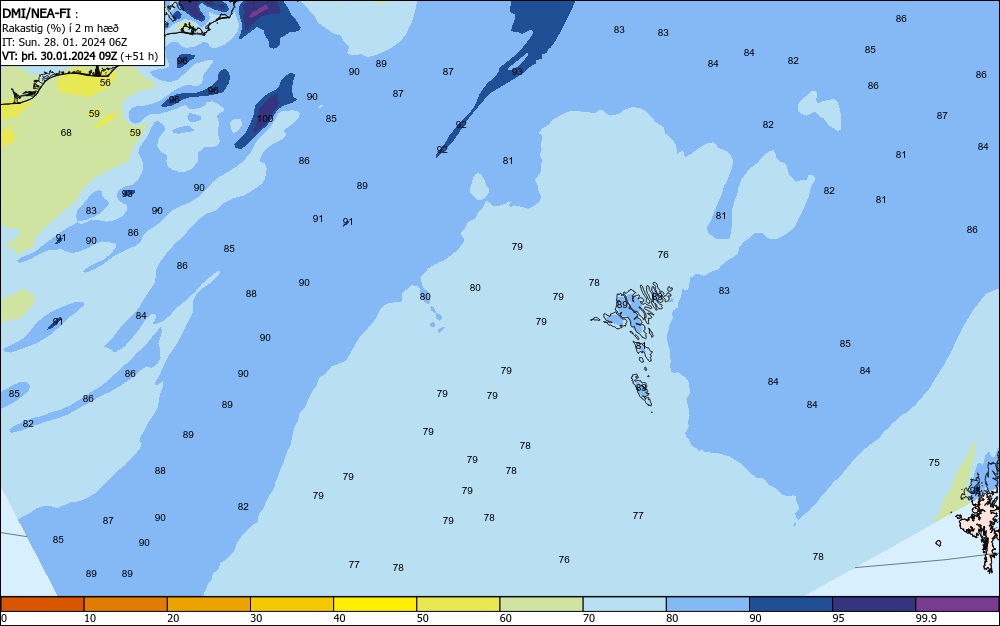Click the humidity value '75' near Shetland
This screenshot has width=1000, height=626.
(x=934, y=463)
